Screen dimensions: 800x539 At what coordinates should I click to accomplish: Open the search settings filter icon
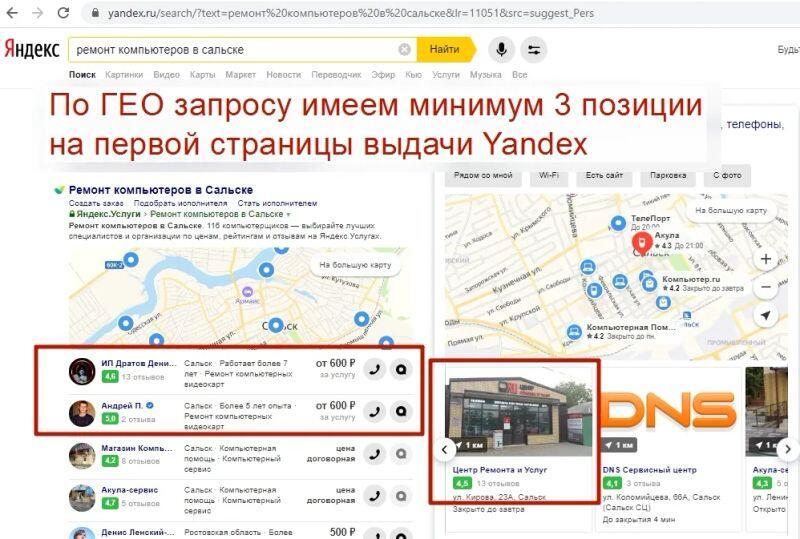click(533, 49)
